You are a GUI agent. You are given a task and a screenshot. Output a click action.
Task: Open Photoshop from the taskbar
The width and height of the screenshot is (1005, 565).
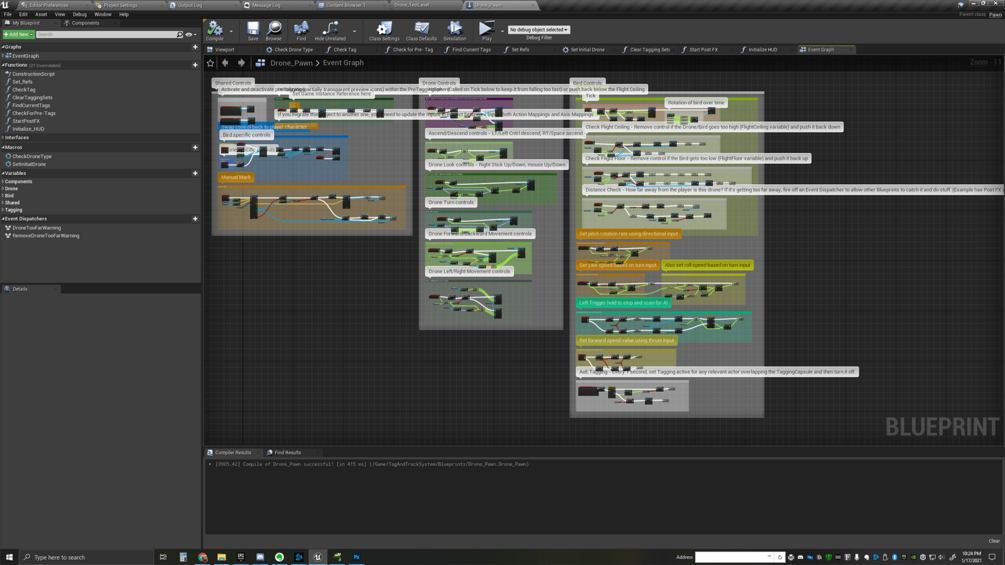point(356,557)
